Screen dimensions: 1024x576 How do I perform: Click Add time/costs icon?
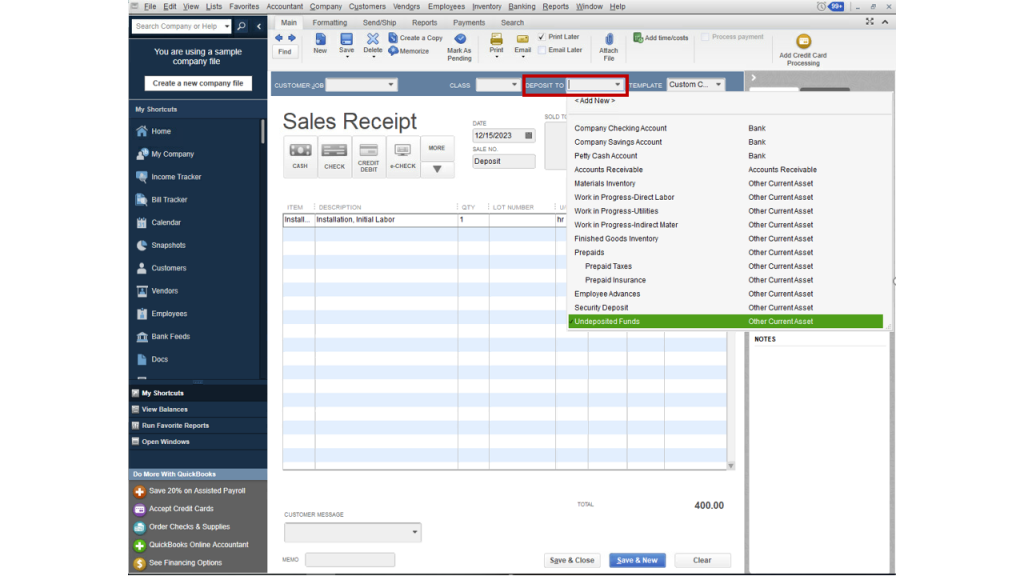(638, 38)
